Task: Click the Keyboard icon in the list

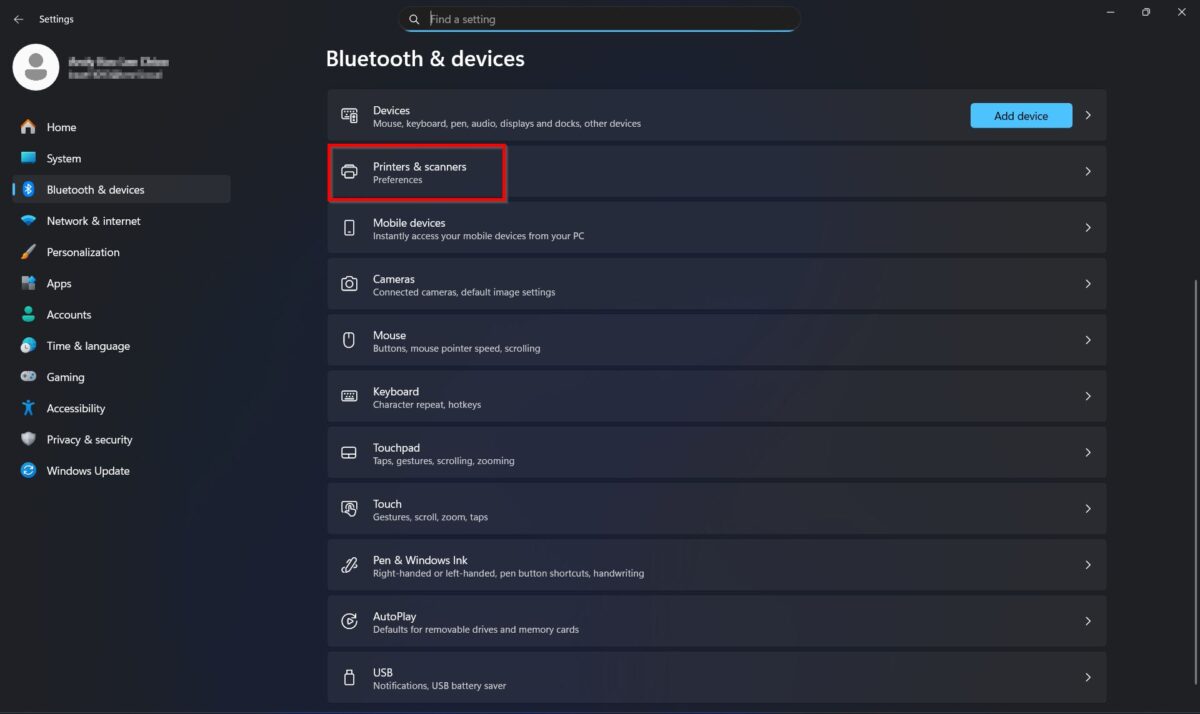Action: click(349, 396)
